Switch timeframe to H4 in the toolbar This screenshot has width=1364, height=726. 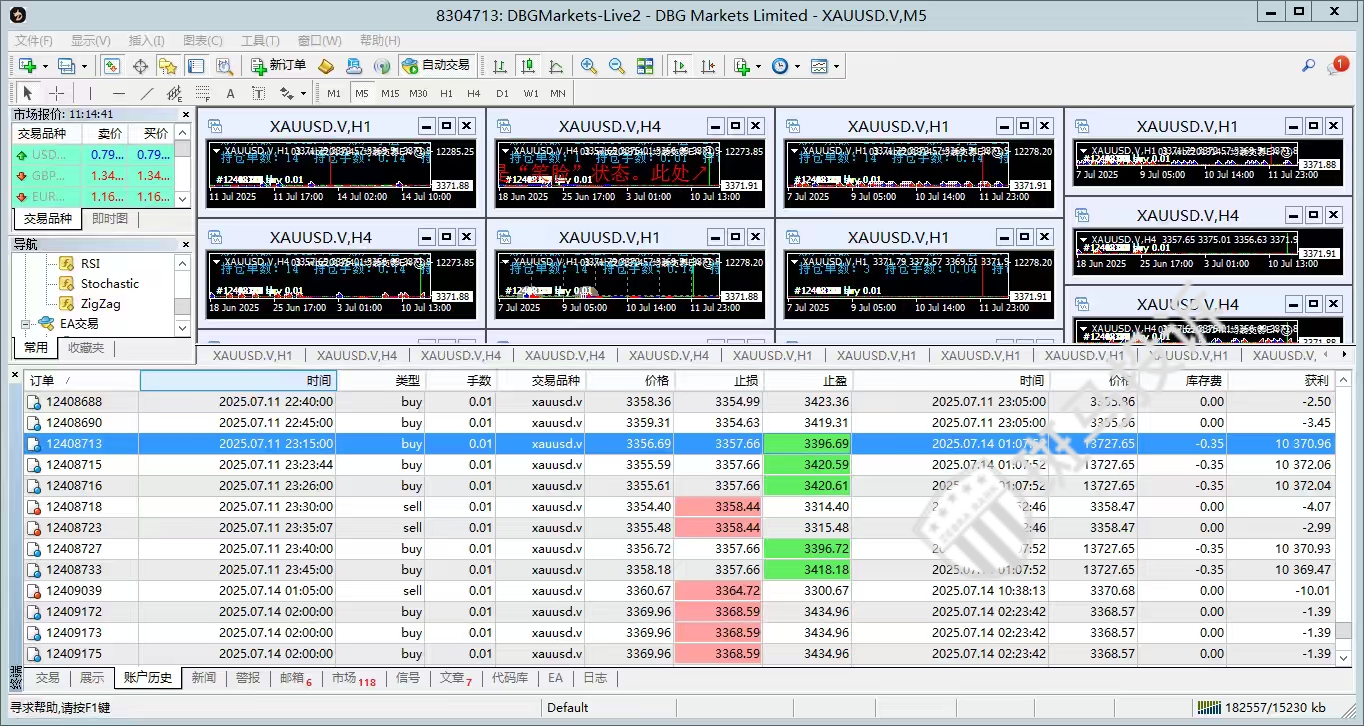point(474,93)
